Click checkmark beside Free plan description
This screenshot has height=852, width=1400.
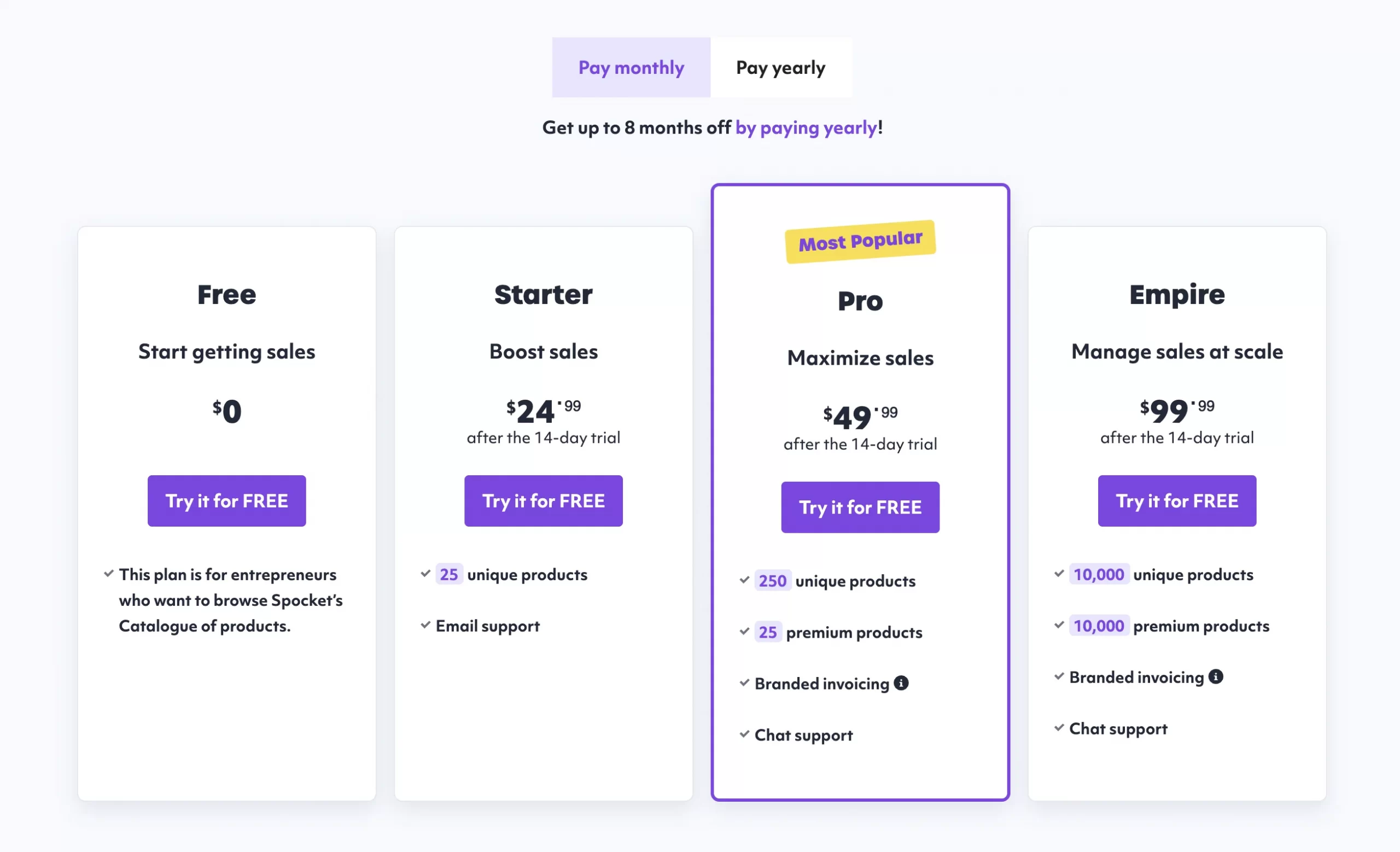click(108, 574)
